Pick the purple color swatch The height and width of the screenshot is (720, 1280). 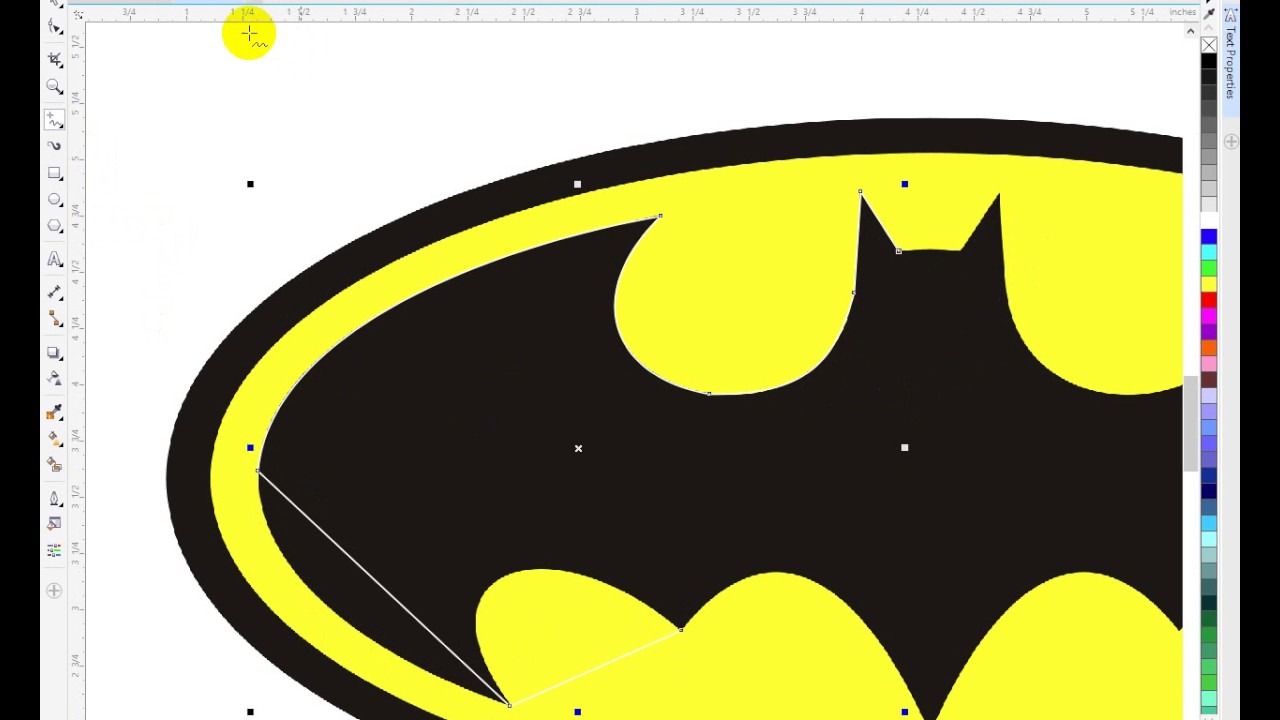point(1209,332)
